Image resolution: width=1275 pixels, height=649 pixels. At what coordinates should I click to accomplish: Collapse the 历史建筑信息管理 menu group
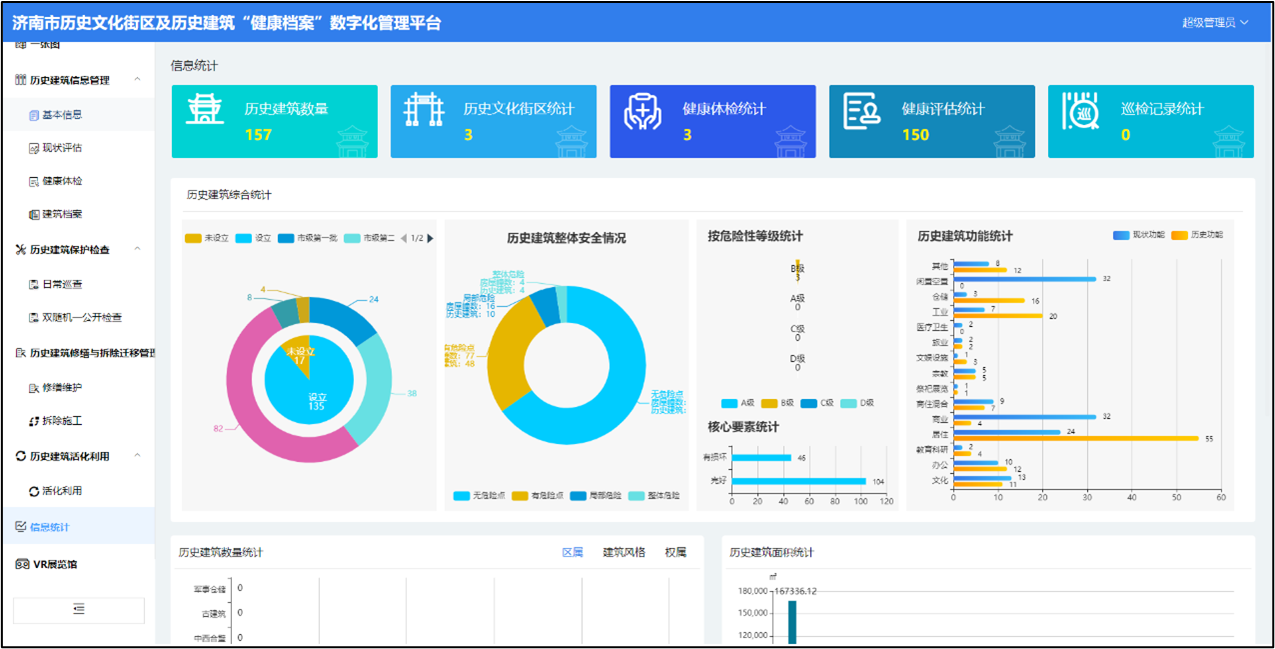(x=137, y=80)
